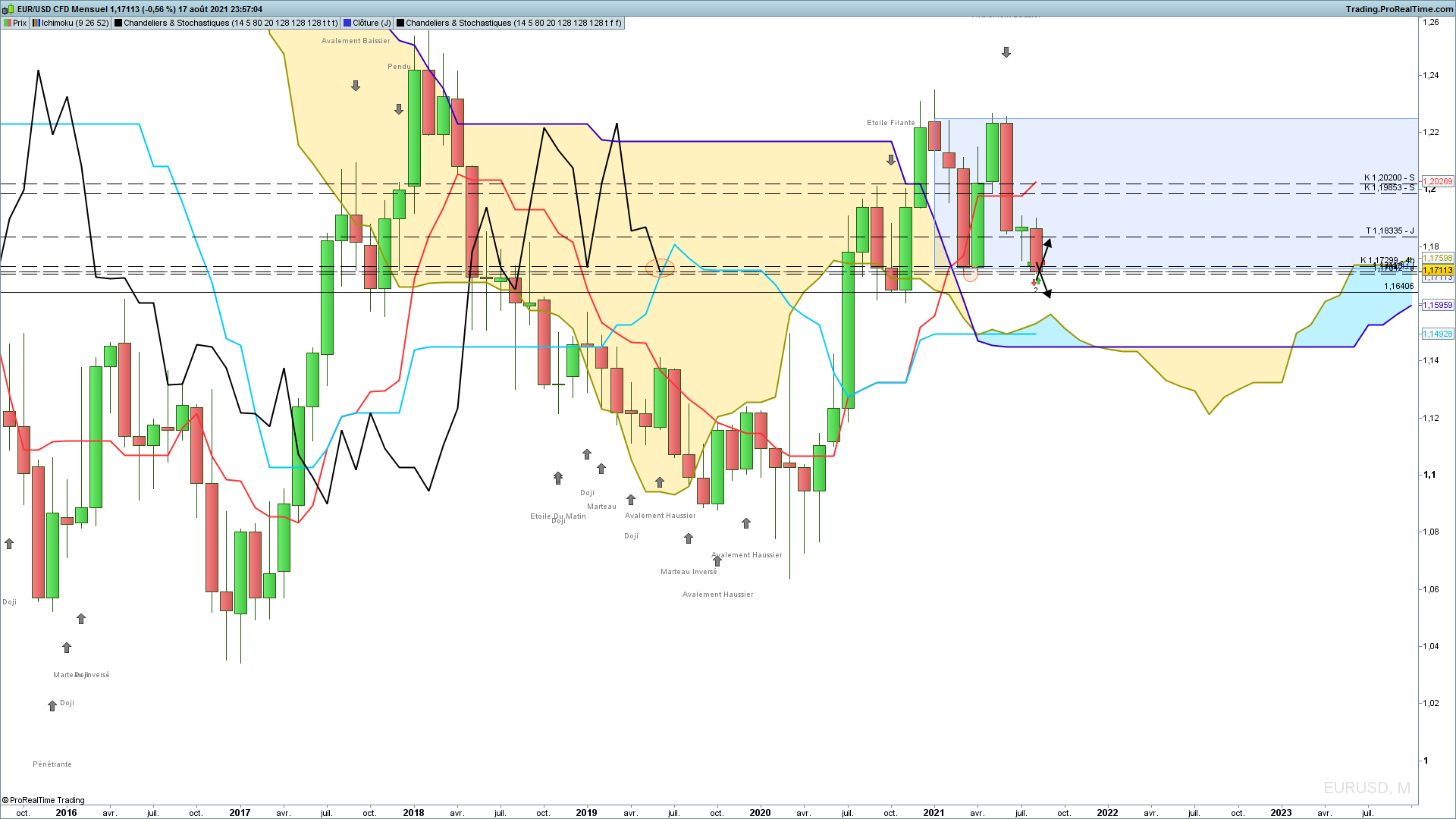The image size is (1456, 819).
Task: Click the 1,16406 horizontal line label
Action: tap(1398, 286)
